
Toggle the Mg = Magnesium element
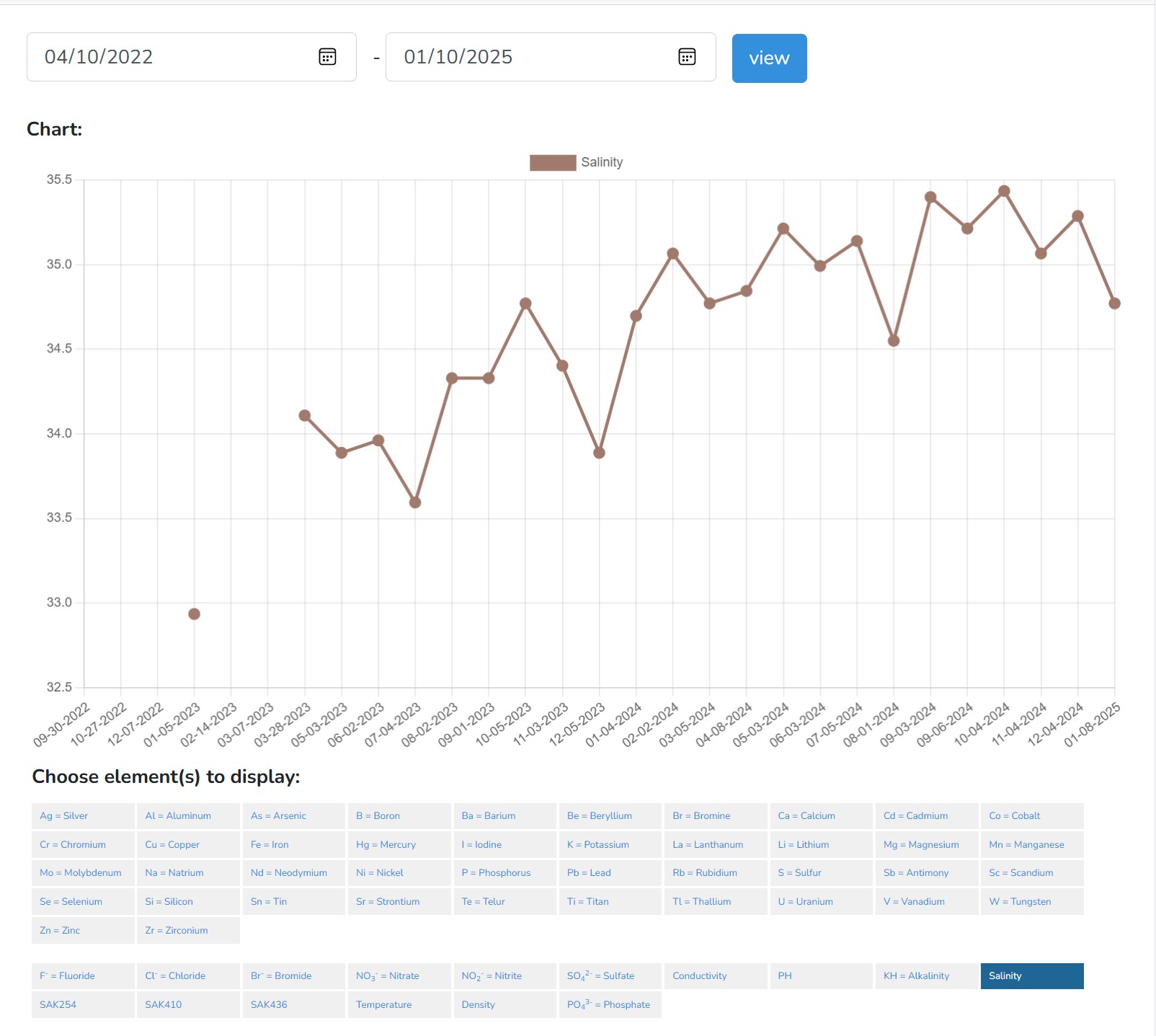point(926,845)
